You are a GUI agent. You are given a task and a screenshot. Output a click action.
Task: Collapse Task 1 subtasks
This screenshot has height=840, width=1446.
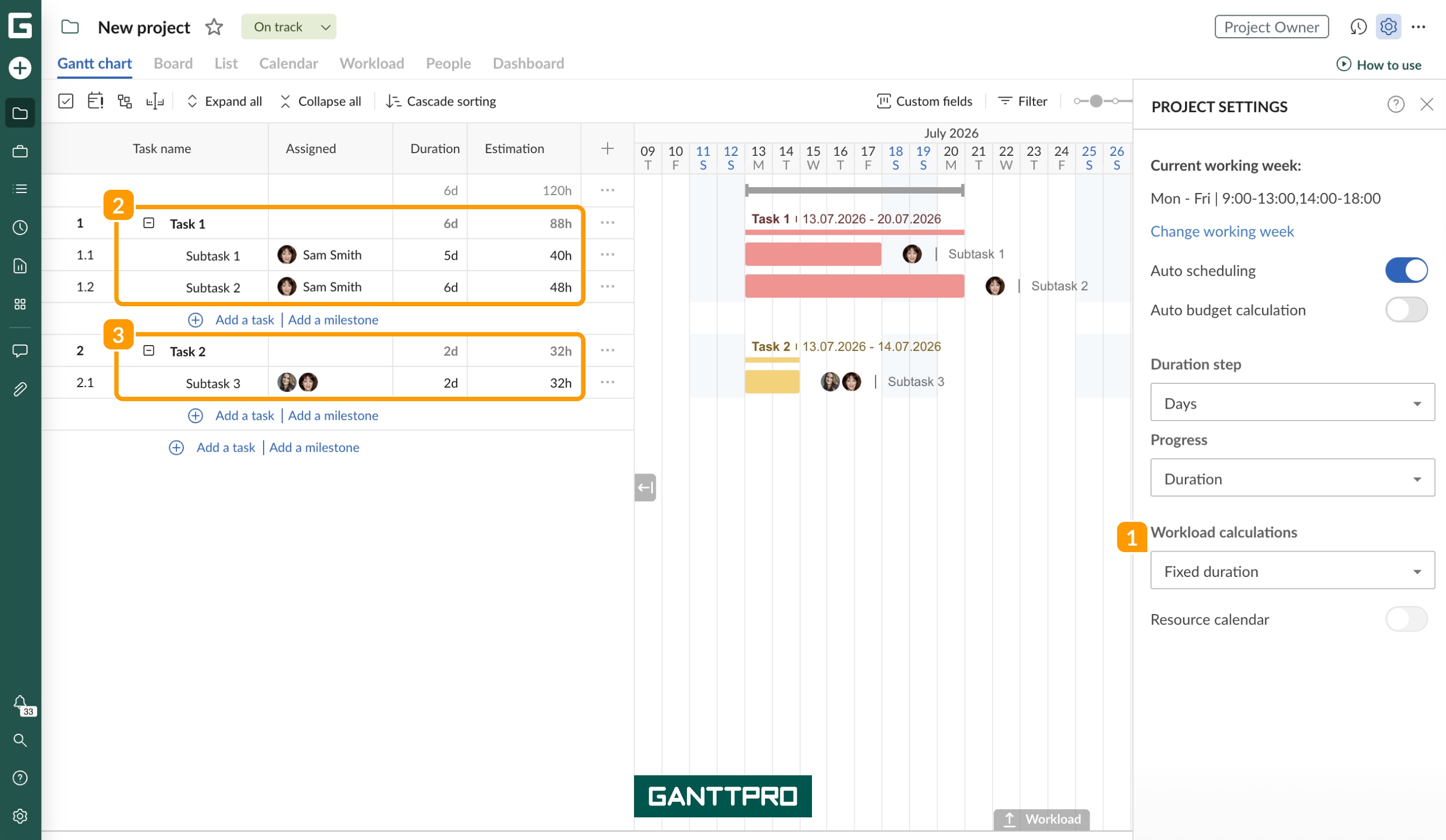149,223
